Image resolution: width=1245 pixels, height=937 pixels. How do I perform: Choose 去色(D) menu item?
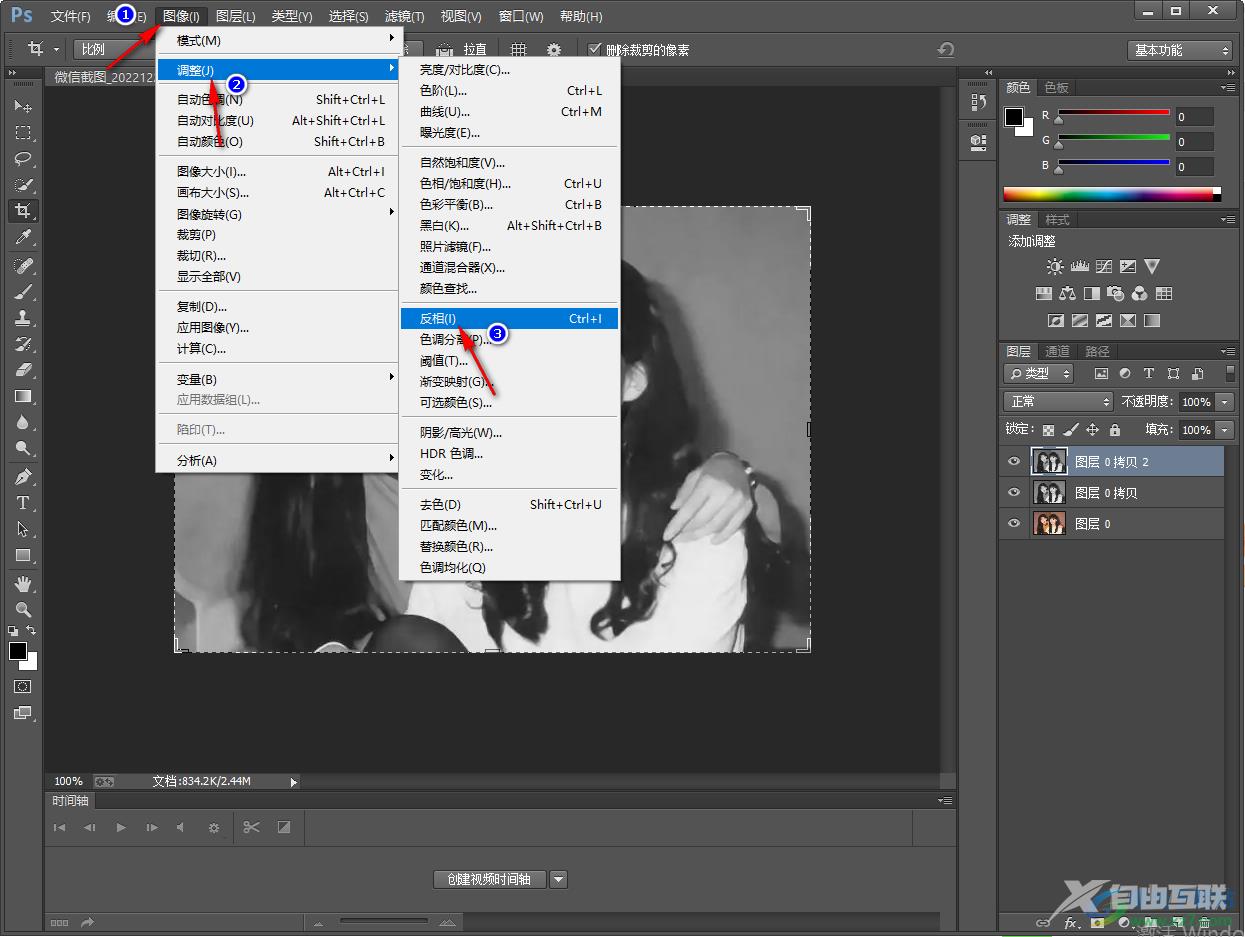point(509,505)
